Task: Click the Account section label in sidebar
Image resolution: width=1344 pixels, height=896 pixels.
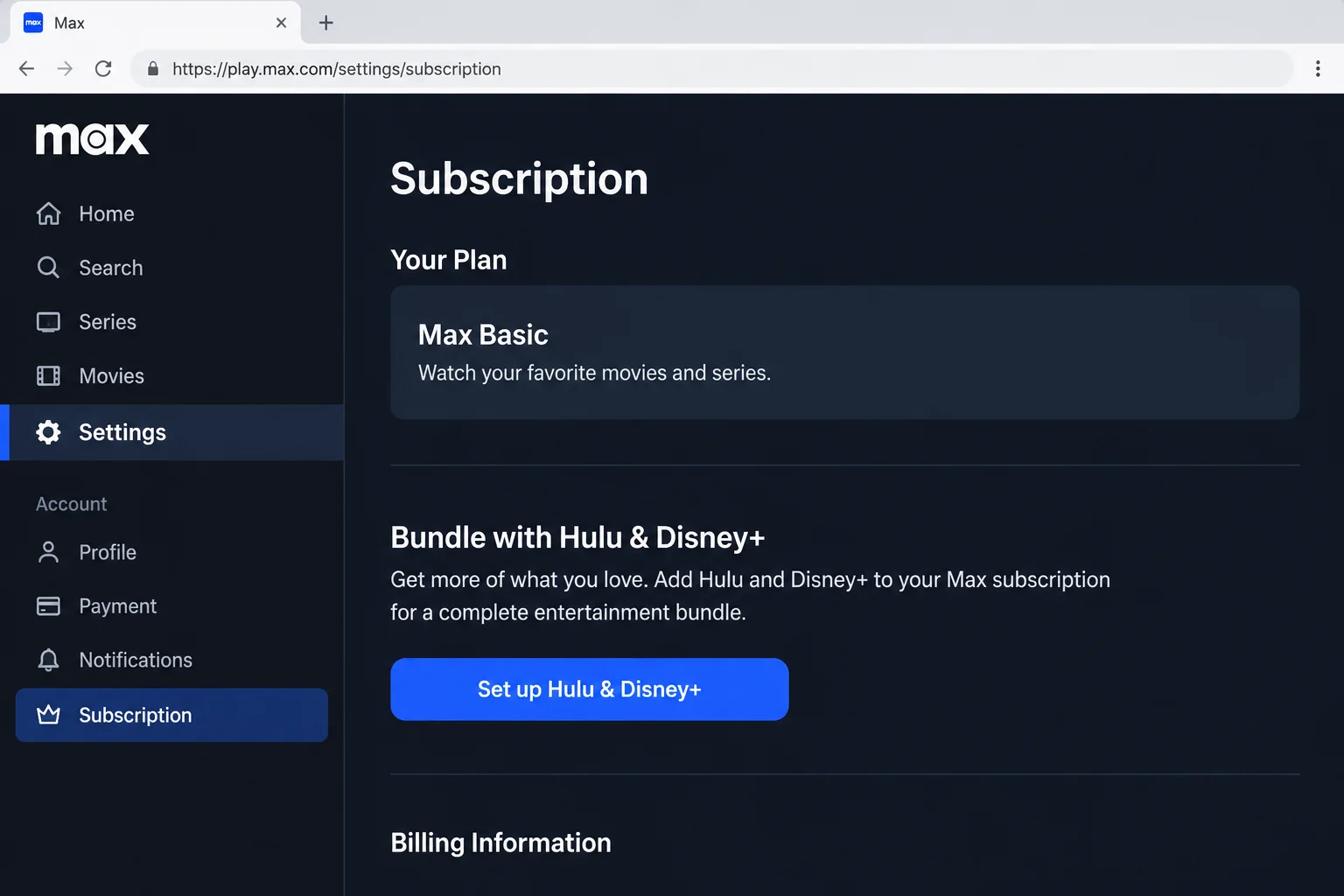Action: click(72, 504)
